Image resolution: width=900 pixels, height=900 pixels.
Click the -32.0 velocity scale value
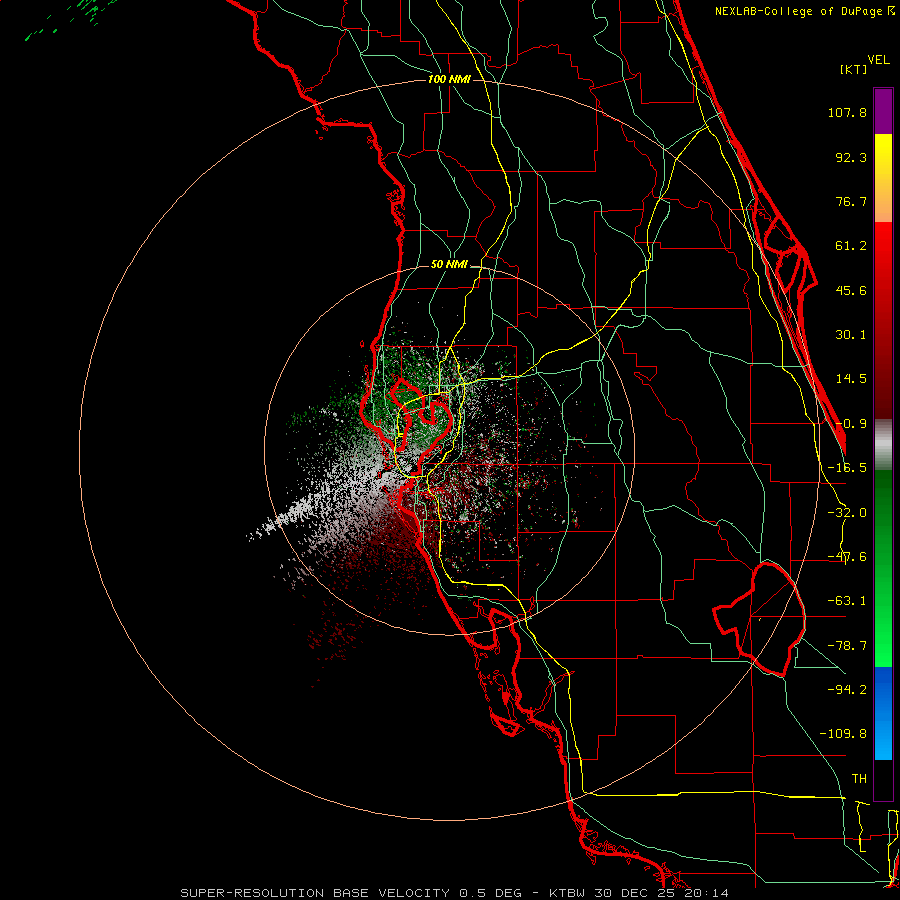847,513
